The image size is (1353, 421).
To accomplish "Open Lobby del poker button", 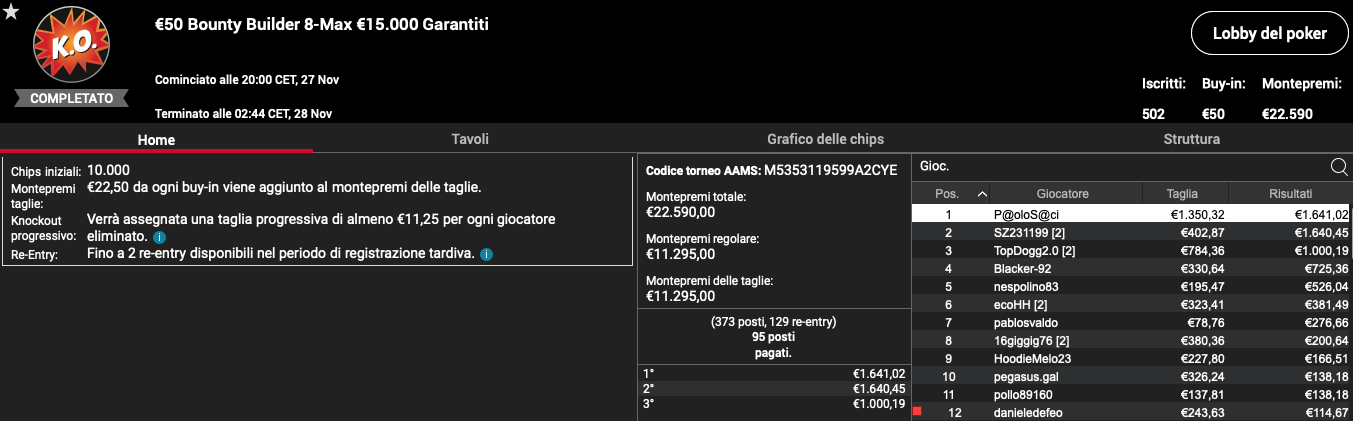I will pos(1269,34).
